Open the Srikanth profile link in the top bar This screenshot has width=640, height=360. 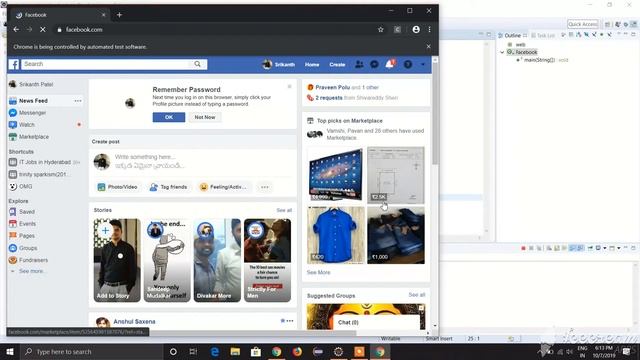click(x=279, y=64)
